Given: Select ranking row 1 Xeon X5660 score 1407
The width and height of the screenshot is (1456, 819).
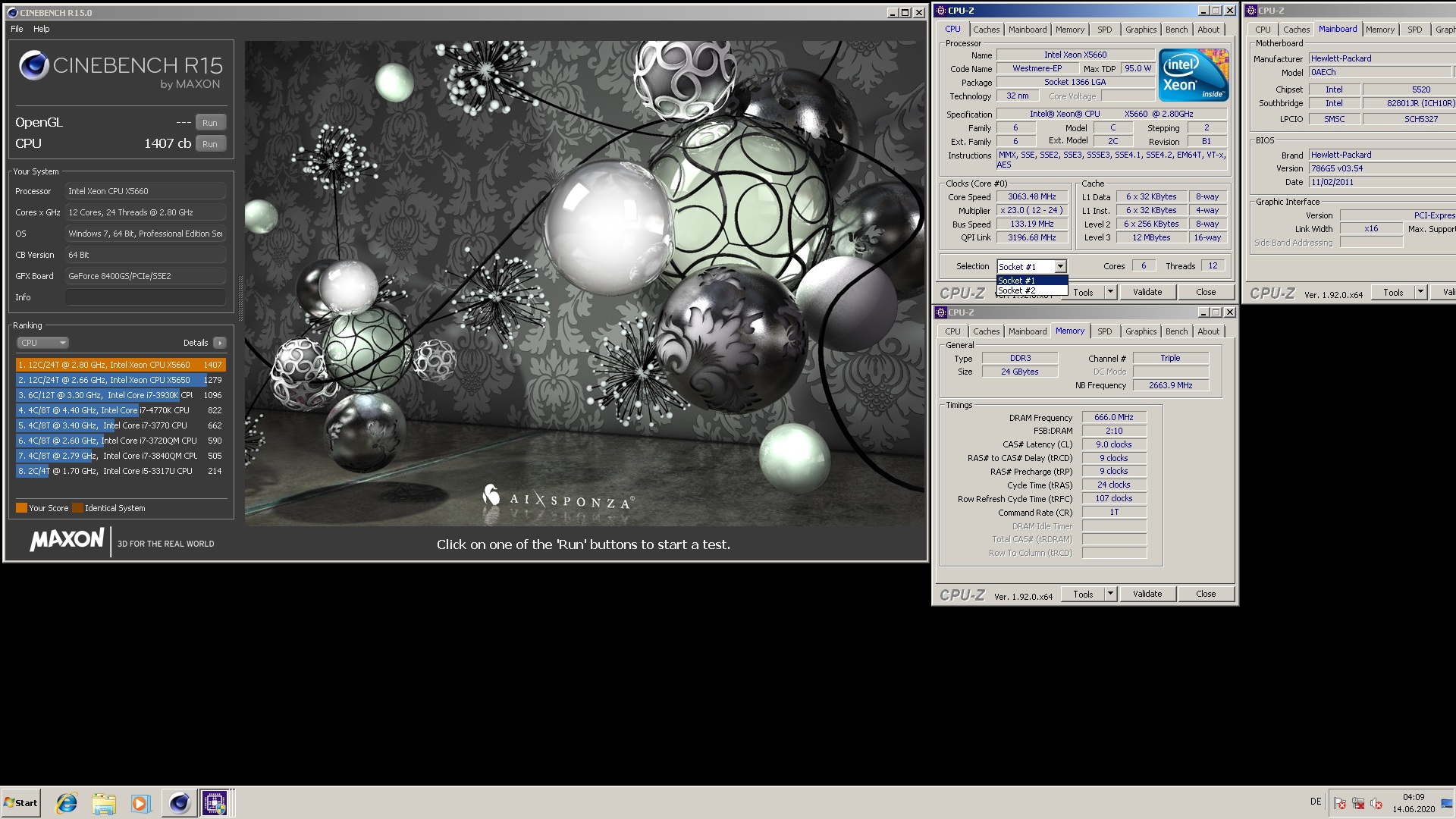Looking at the screenshot, I should (121, 365).
